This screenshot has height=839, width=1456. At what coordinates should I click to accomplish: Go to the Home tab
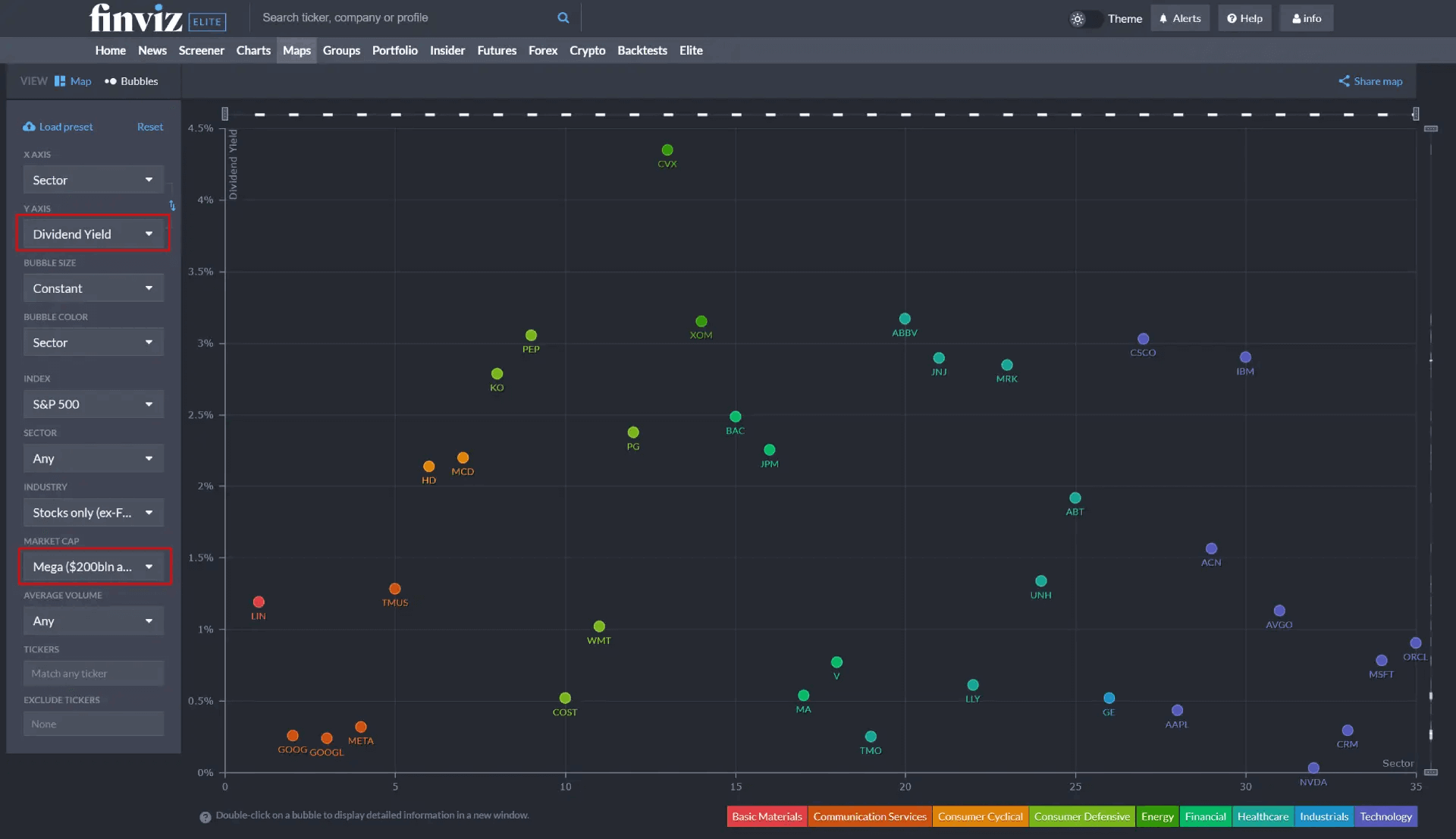click(x=111, y=50)
